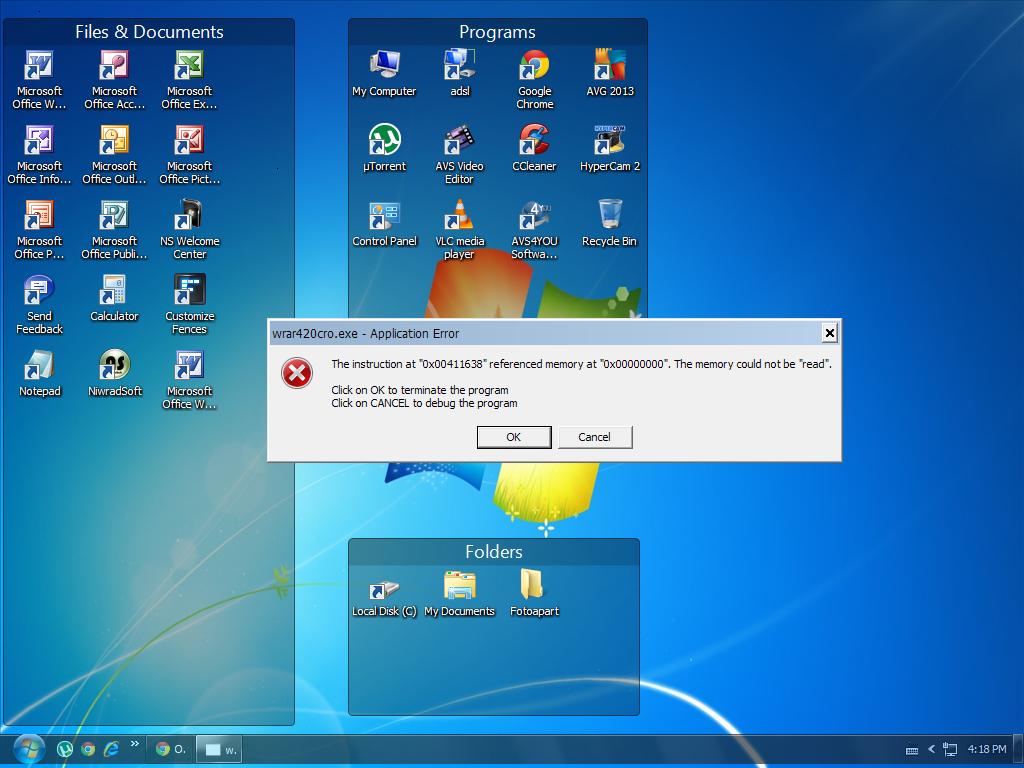Click Cancel in the Application Error dialog
1024x768 pixels.
594,437
